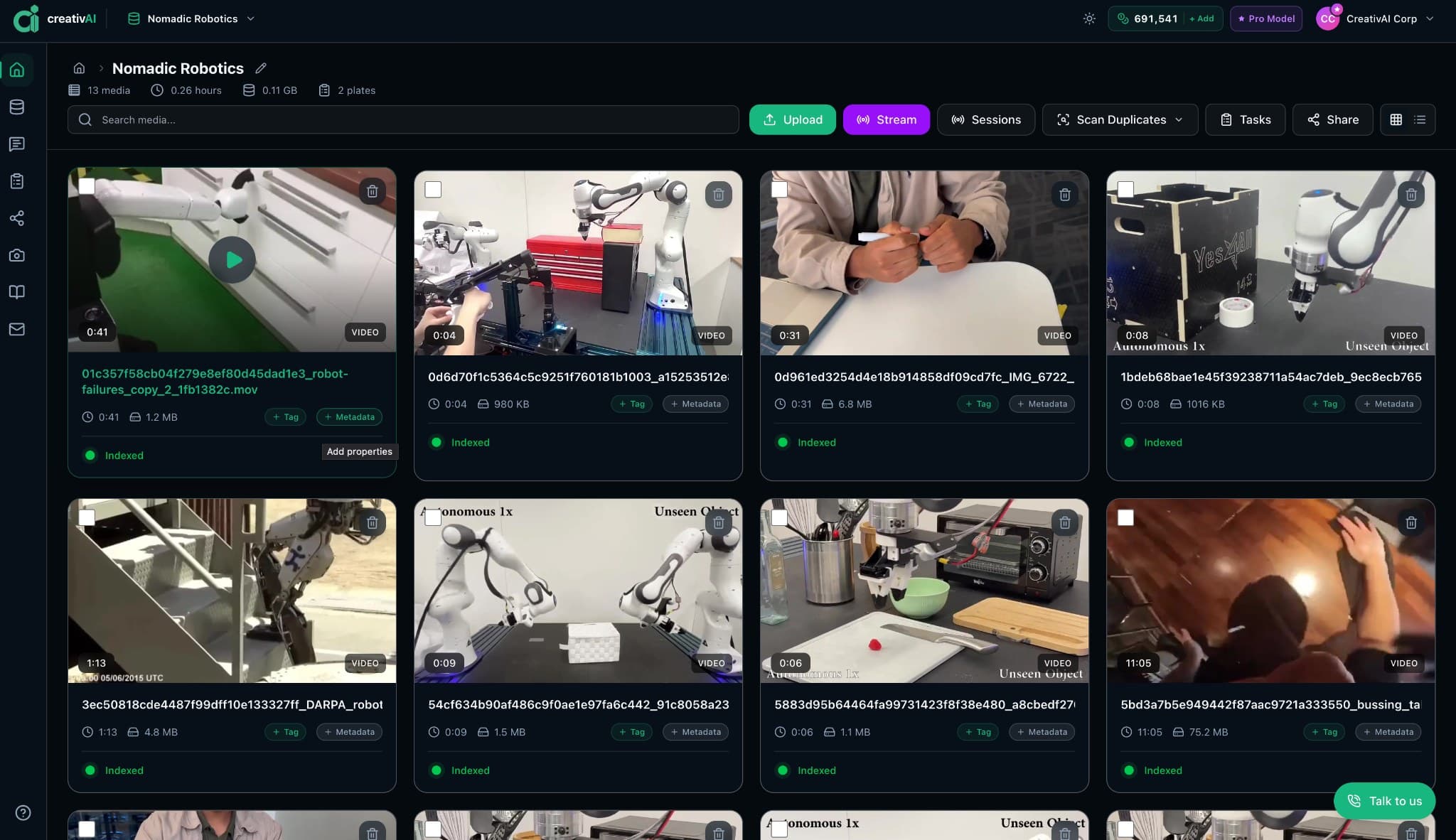Expand the Nomadic Robotics project dropdown
The width and height of the screenshot is (1456, 840).
pyautogui.click(x=191, y=18)
